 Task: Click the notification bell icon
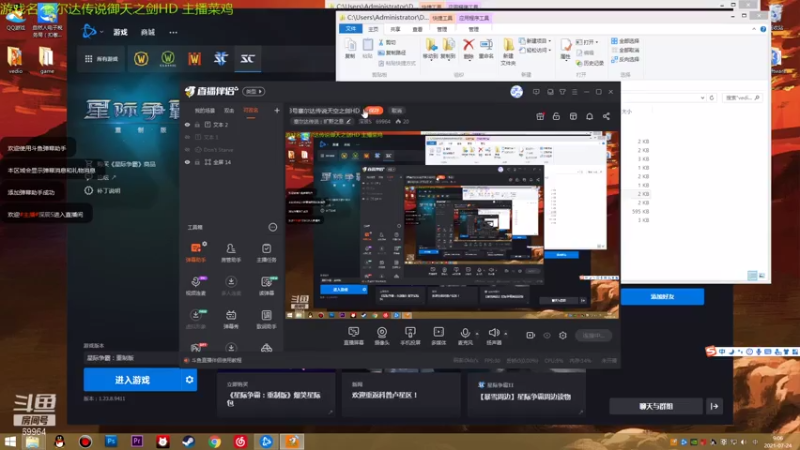(589, 116)
